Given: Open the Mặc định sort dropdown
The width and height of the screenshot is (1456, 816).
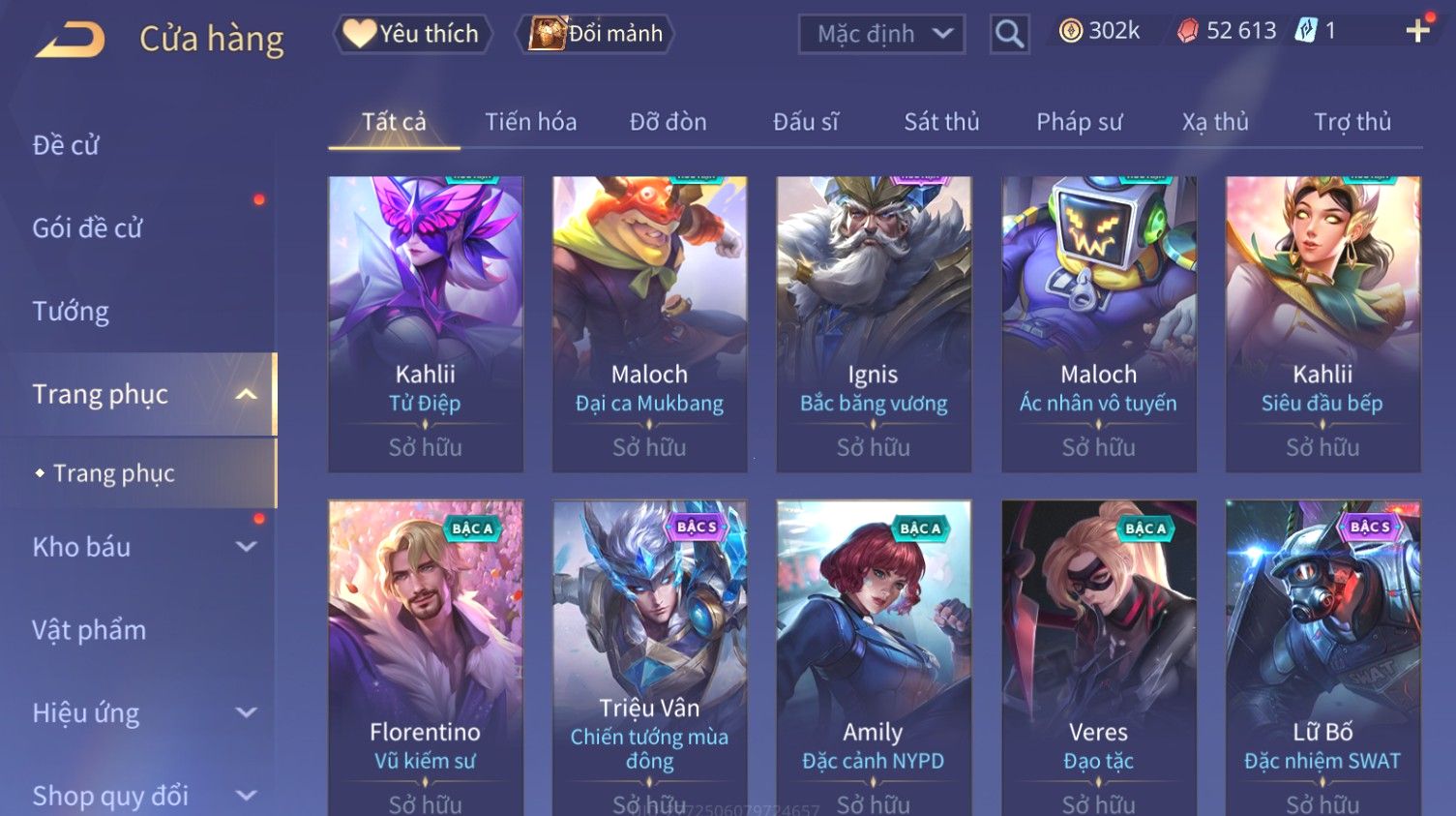Looking at the screenshot, I should click(x=881, y=35).
